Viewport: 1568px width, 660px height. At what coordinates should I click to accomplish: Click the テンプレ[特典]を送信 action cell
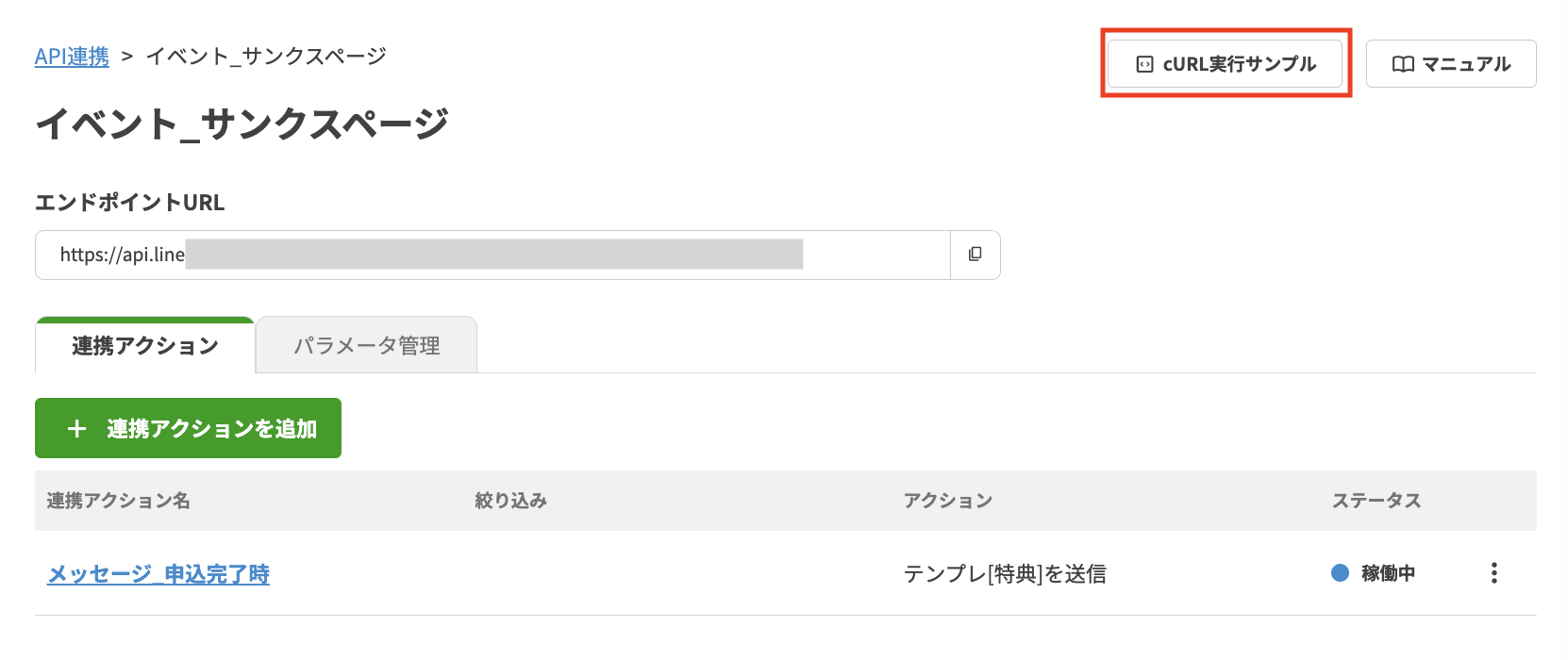(1005, 574)
